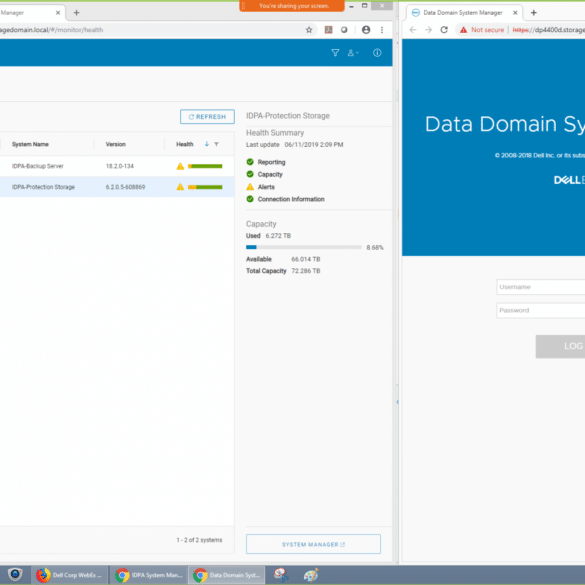Viewport: 585px width, 585px height.
Task: Click the Version column header
Action: pyautogui.click(x=116, y=144)
